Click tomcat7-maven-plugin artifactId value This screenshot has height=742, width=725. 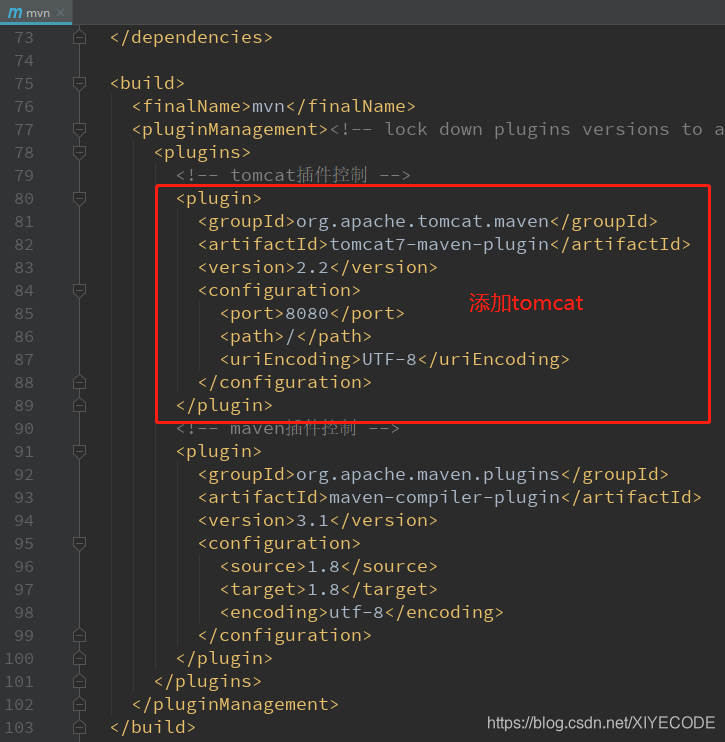(439, 245)
